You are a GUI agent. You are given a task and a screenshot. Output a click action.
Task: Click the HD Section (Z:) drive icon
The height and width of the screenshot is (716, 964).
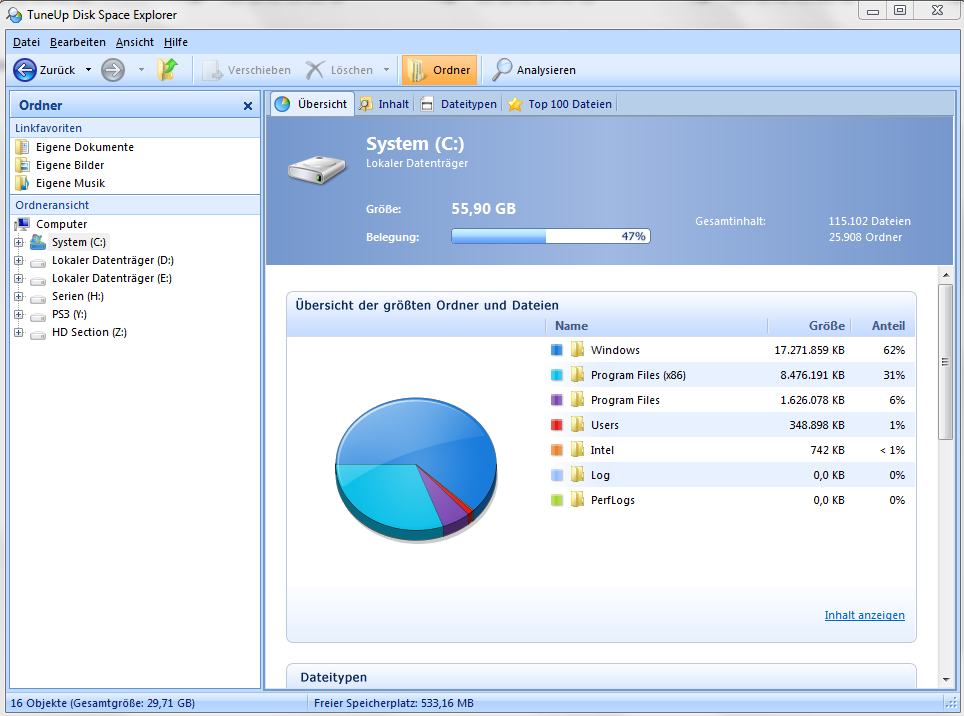click(x=38, y=335)
